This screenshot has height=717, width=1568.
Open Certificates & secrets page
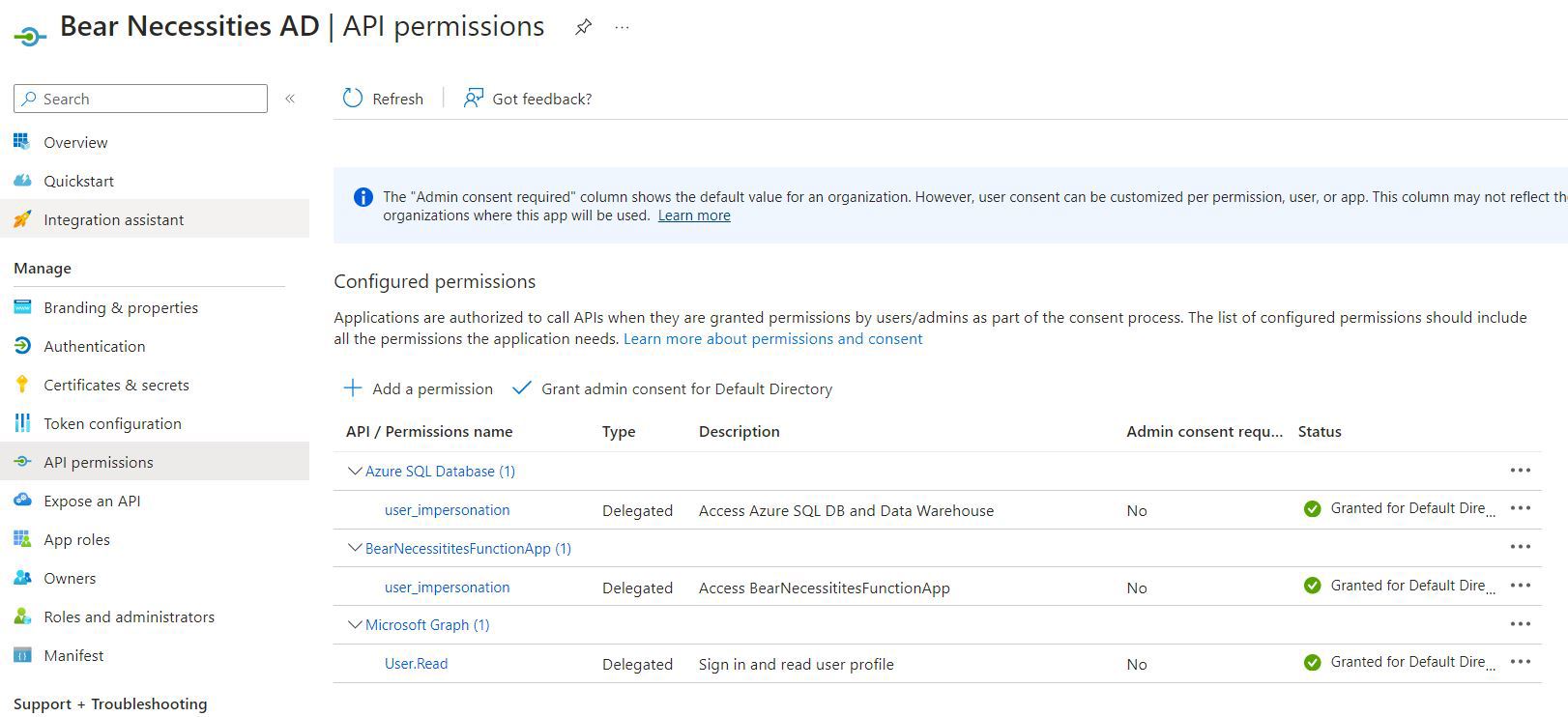[x=116, y=385]
